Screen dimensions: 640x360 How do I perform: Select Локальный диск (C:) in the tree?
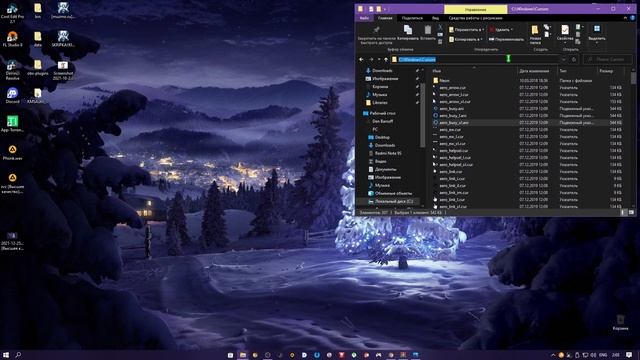(x=393, y=202)
